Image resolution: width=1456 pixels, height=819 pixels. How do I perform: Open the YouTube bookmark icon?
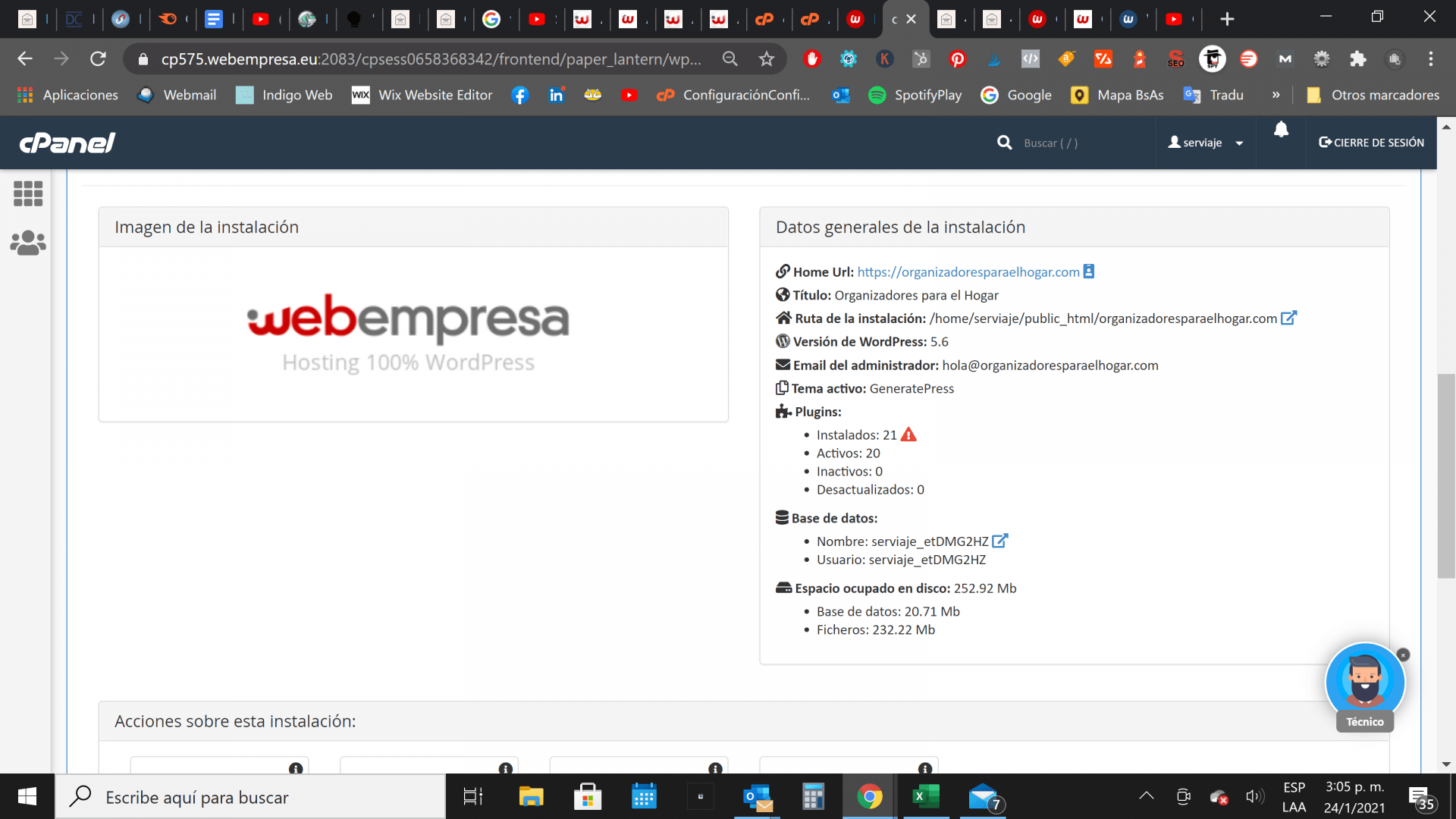(629, 95)
